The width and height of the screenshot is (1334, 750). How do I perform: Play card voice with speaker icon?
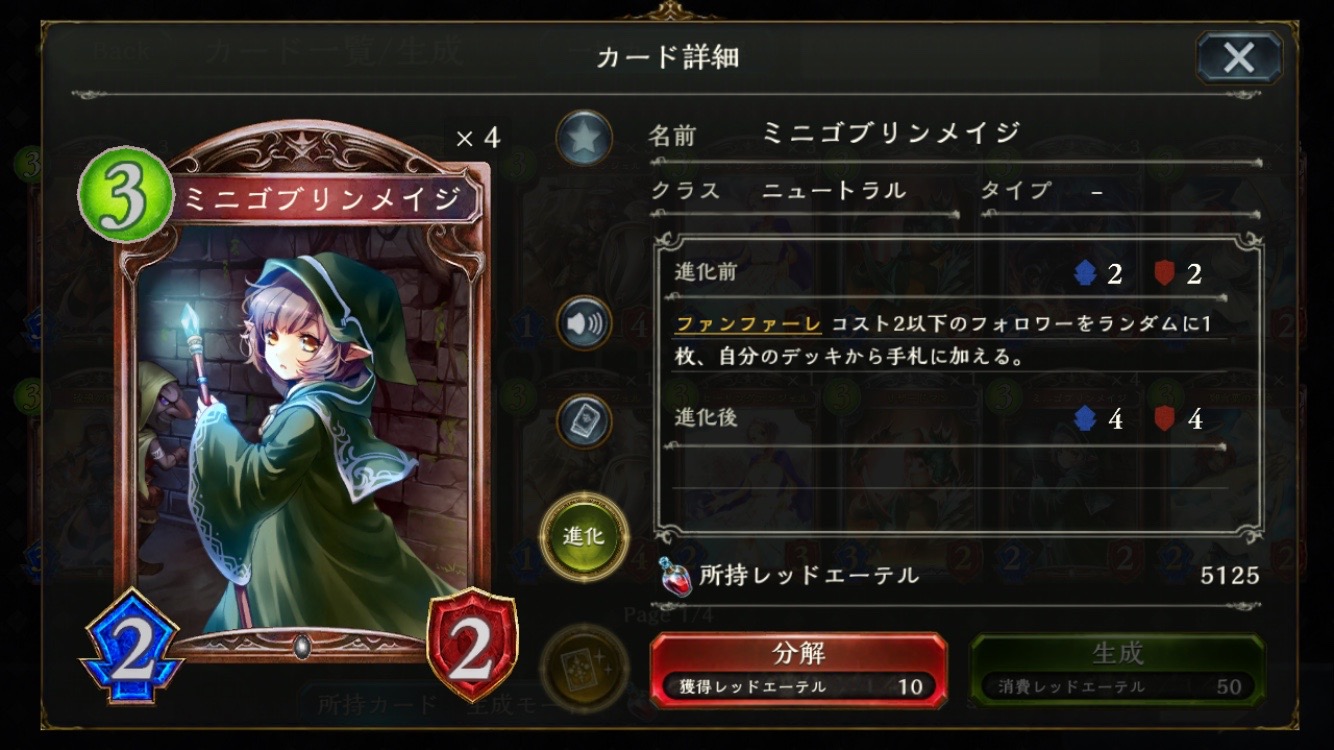click(584, 322)
